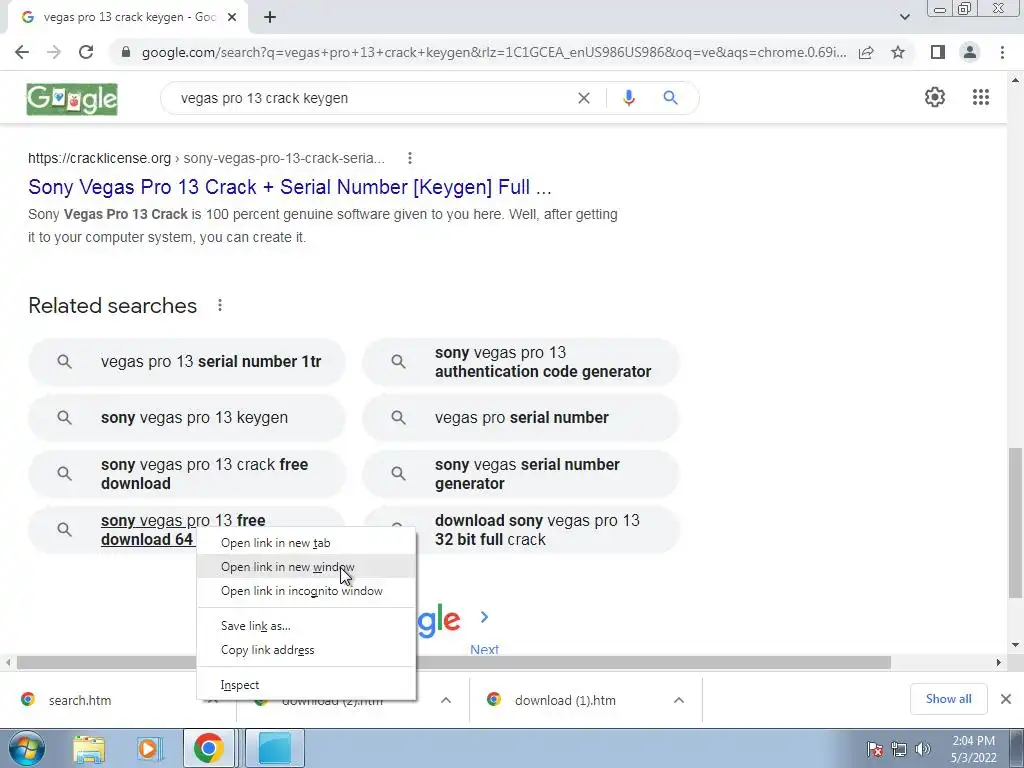Open a new tab with the plus button
This screenshot has width=1024, height=768.
pyautogui.click(x=270, y=17)
